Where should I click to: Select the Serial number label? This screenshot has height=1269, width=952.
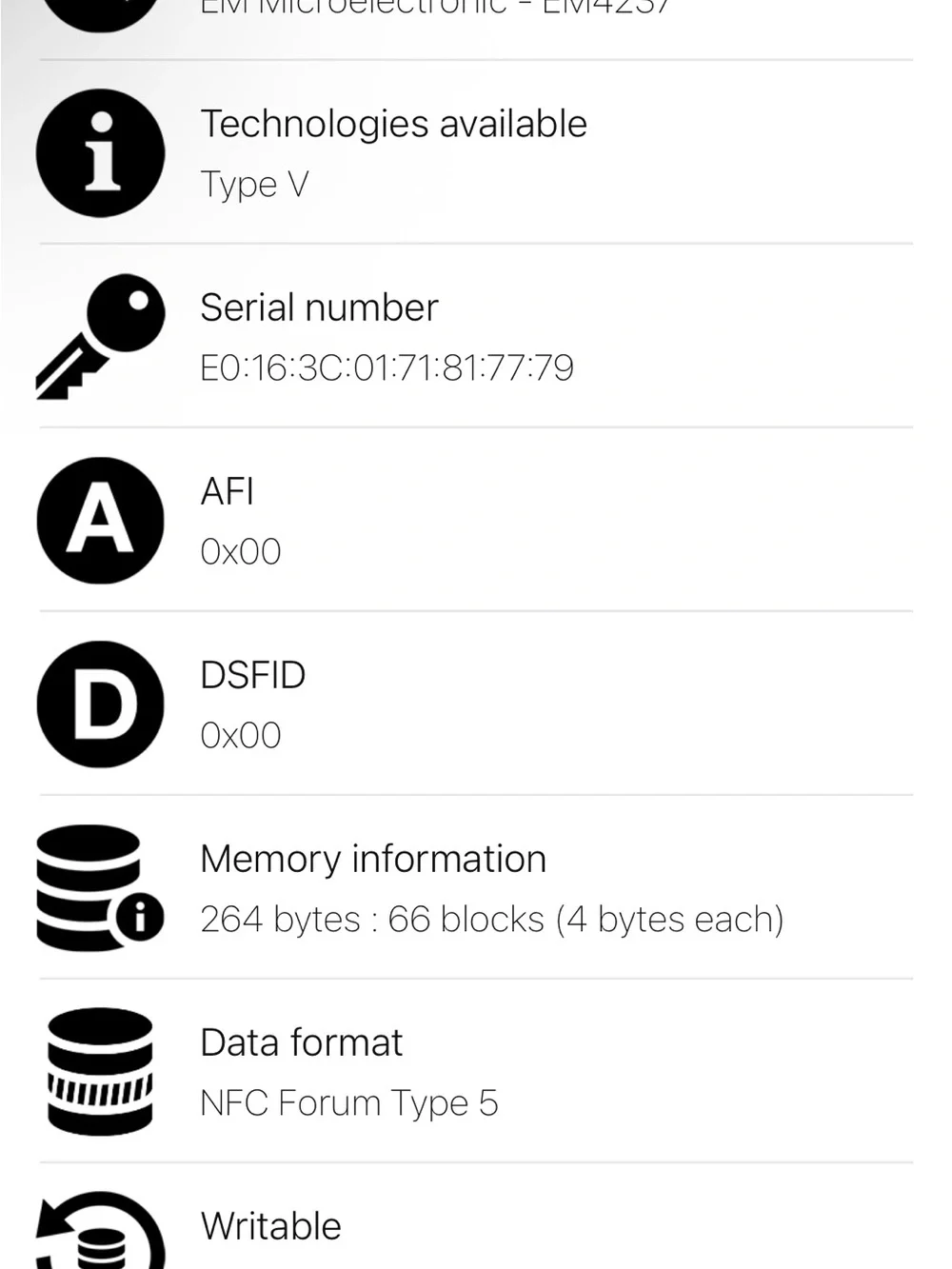[x=319, y=307]
